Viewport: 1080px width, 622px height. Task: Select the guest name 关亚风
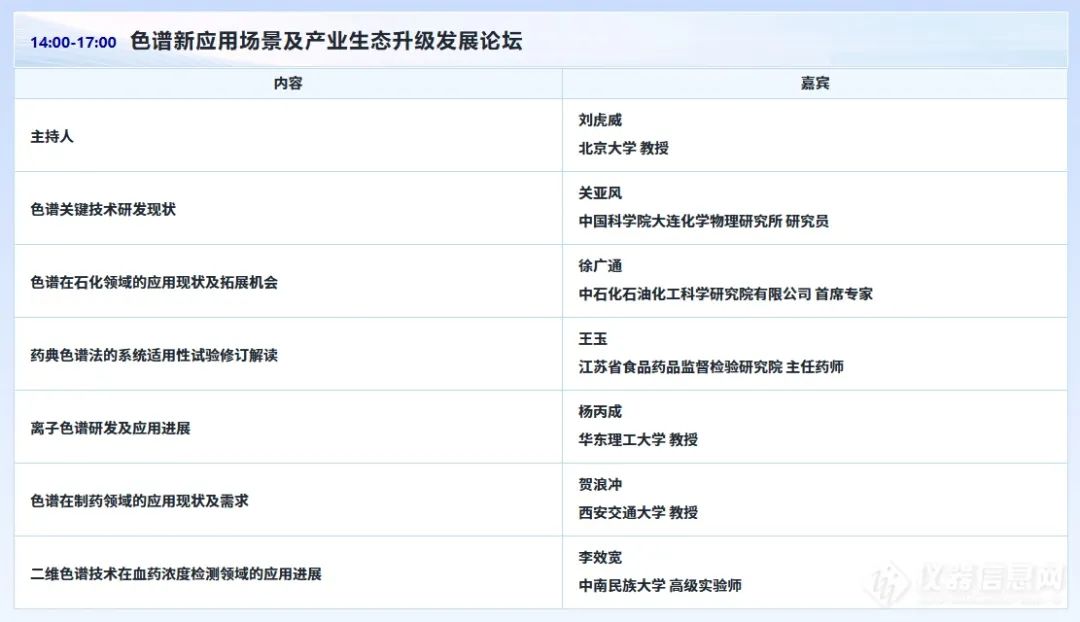pyautogui.click(x=600, y=193)
